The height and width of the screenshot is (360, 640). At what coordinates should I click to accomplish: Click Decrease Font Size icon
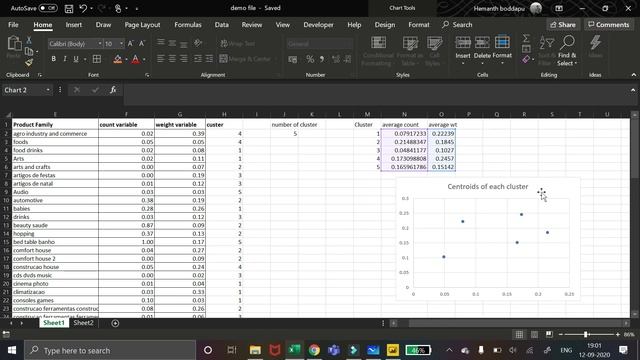point(142,43)
